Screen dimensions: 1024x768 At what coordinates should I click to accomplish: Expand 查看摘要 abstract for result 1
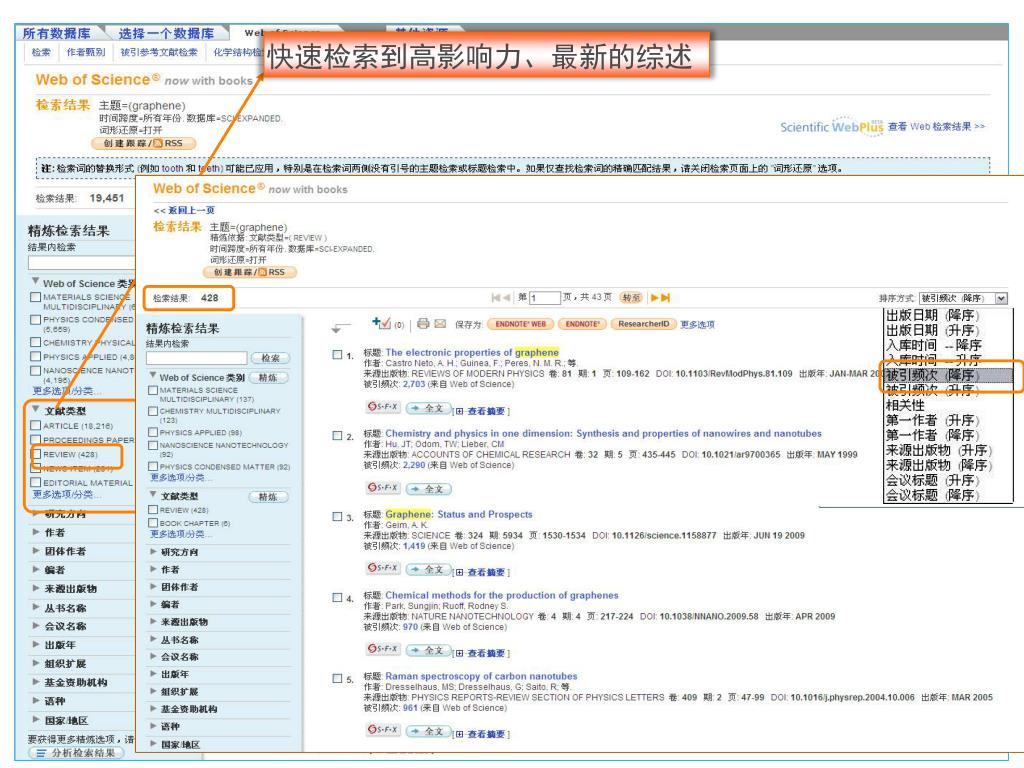481,411
